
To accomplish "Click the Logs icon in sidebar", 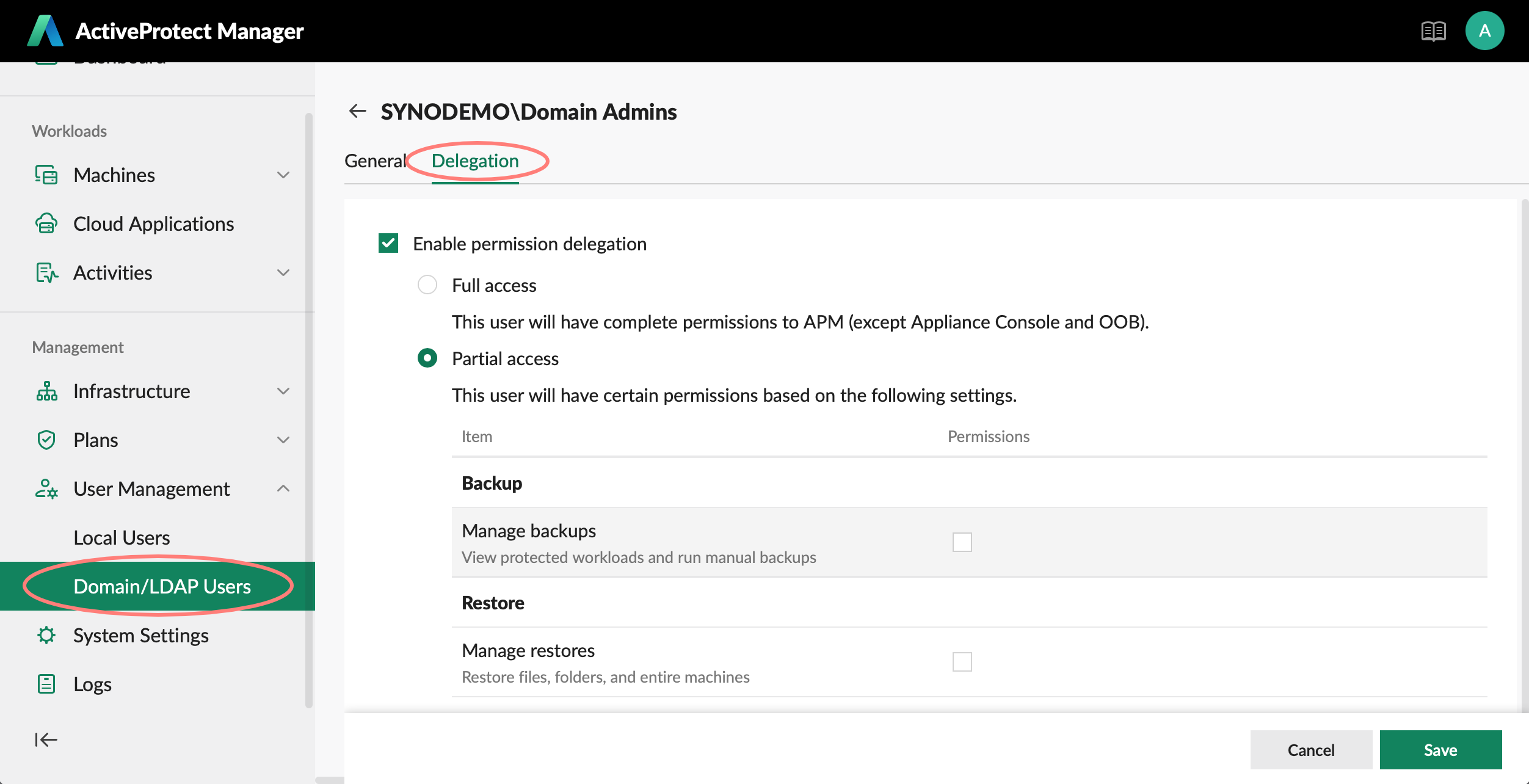I will [46, 684].
